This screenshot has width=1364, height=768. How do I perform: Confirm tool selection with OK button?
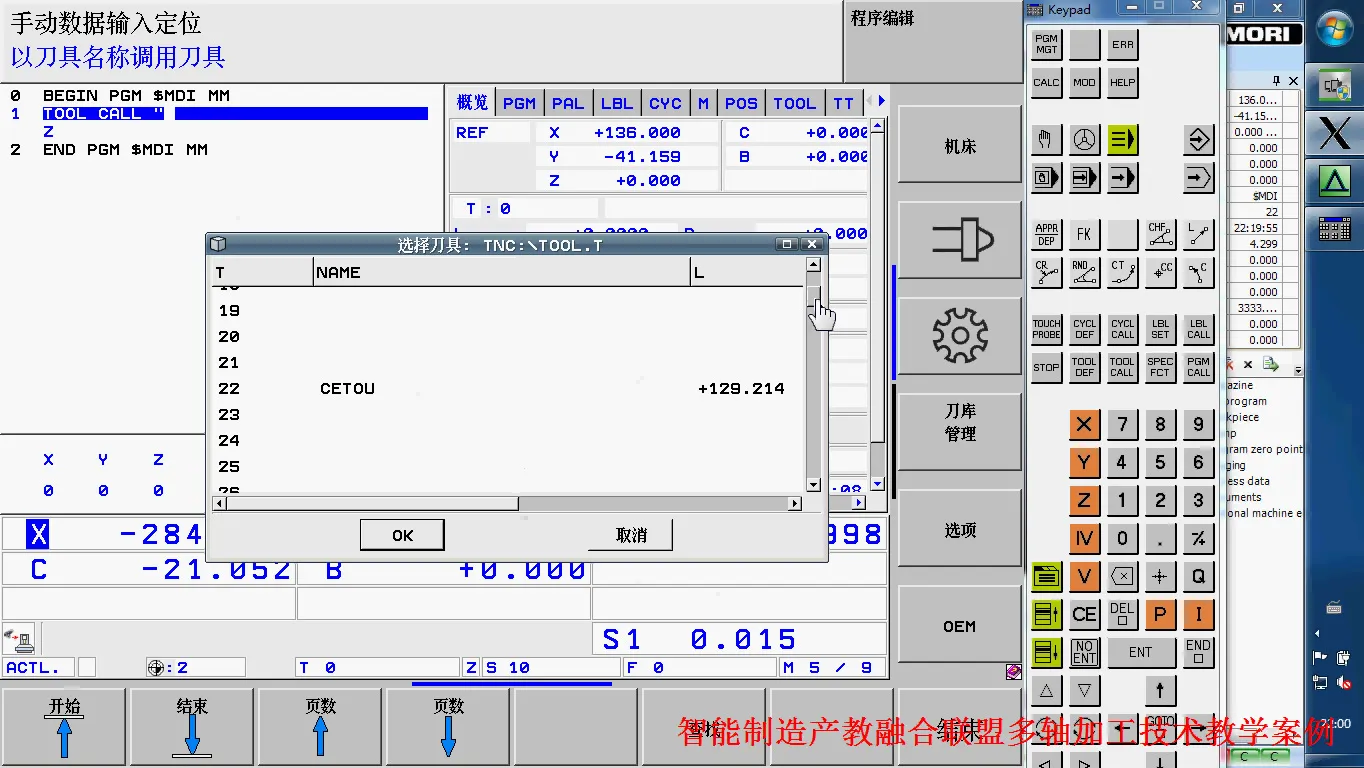pos(402,535)
